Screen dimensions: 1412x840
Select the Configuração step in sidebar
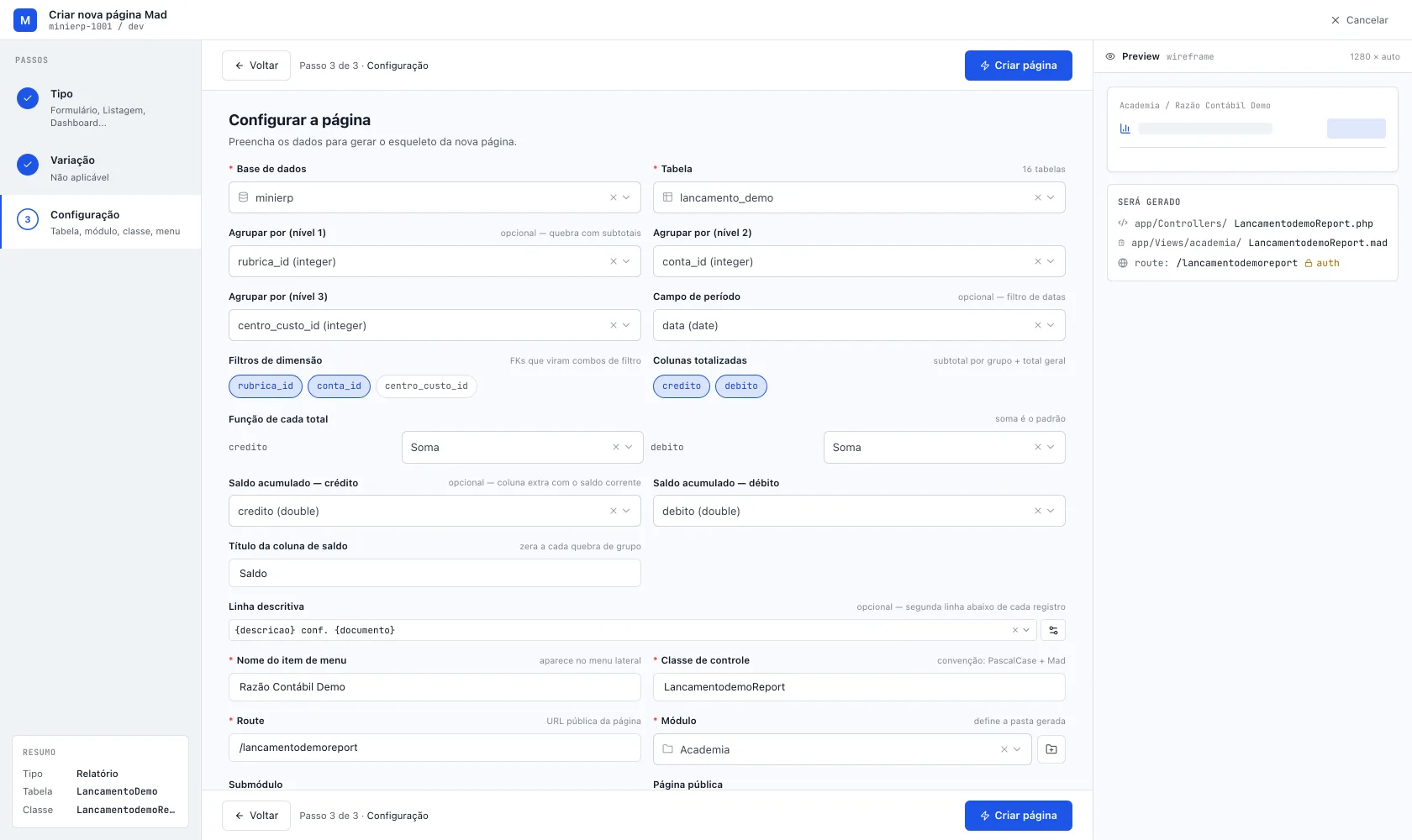(101, 222)
